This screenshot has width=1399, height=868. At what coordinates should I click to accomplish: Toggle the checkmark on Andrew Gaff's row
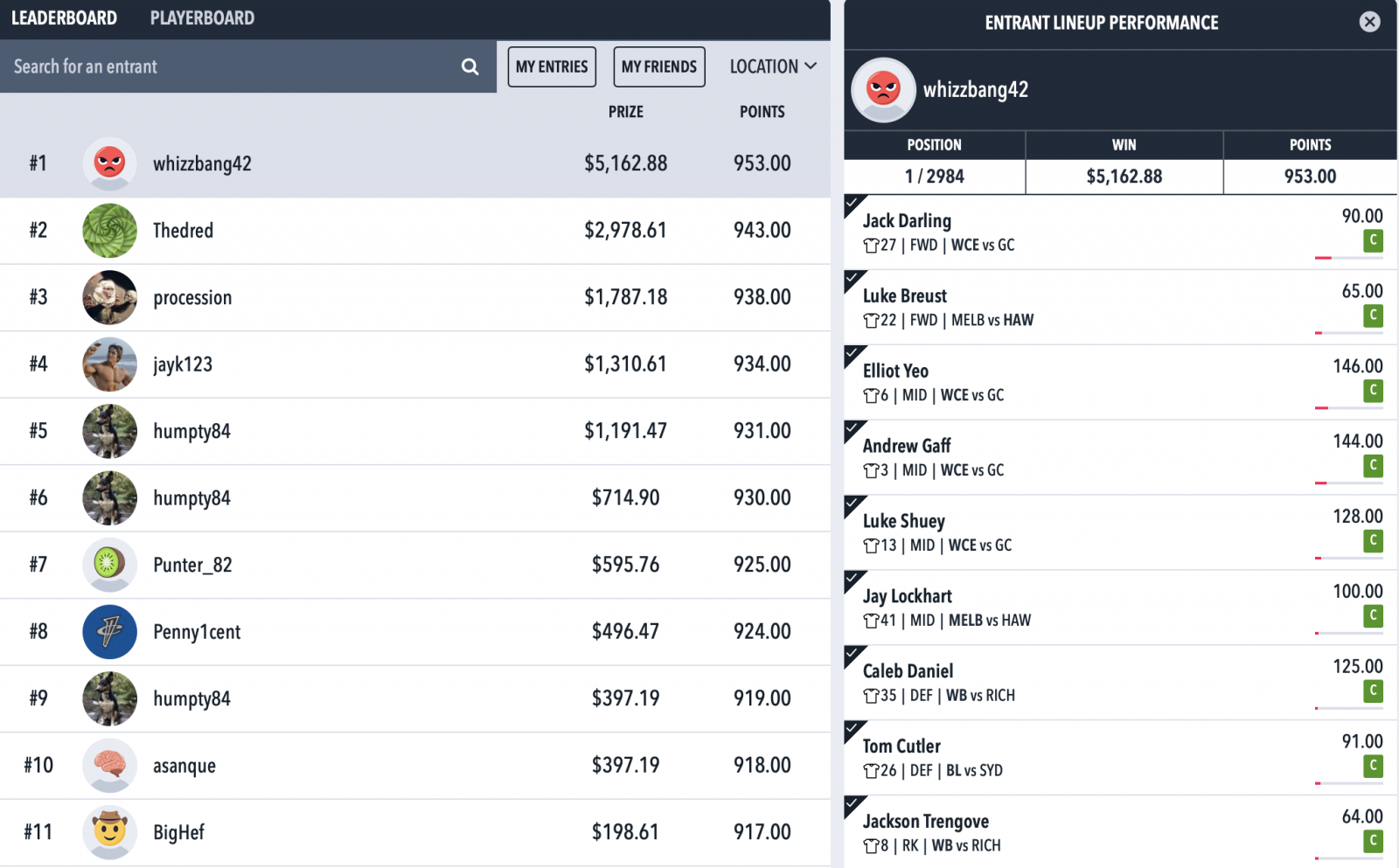[853, 430]
